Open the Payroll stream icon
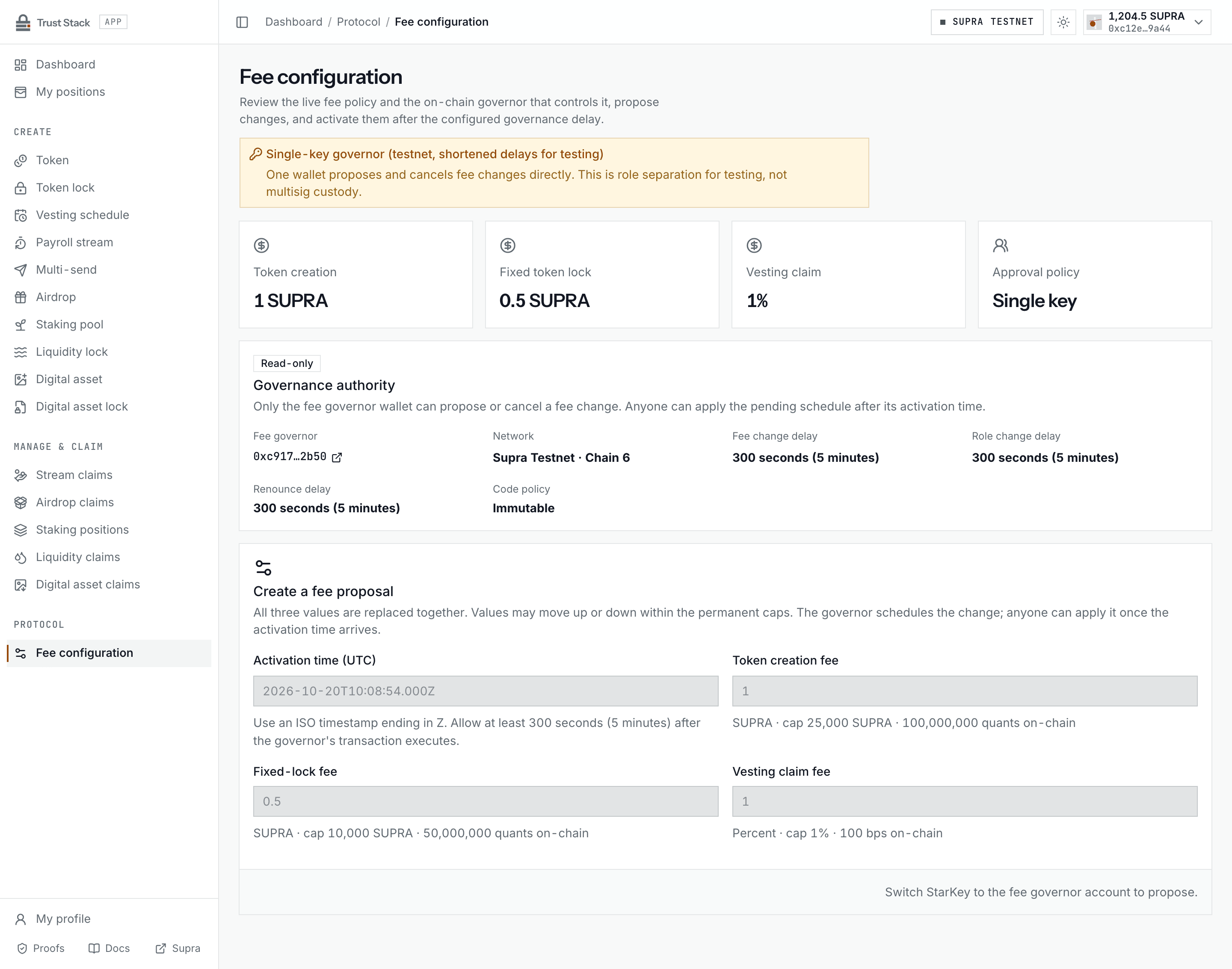This screenshot has width=1232, height=969. tap(21, 243)
